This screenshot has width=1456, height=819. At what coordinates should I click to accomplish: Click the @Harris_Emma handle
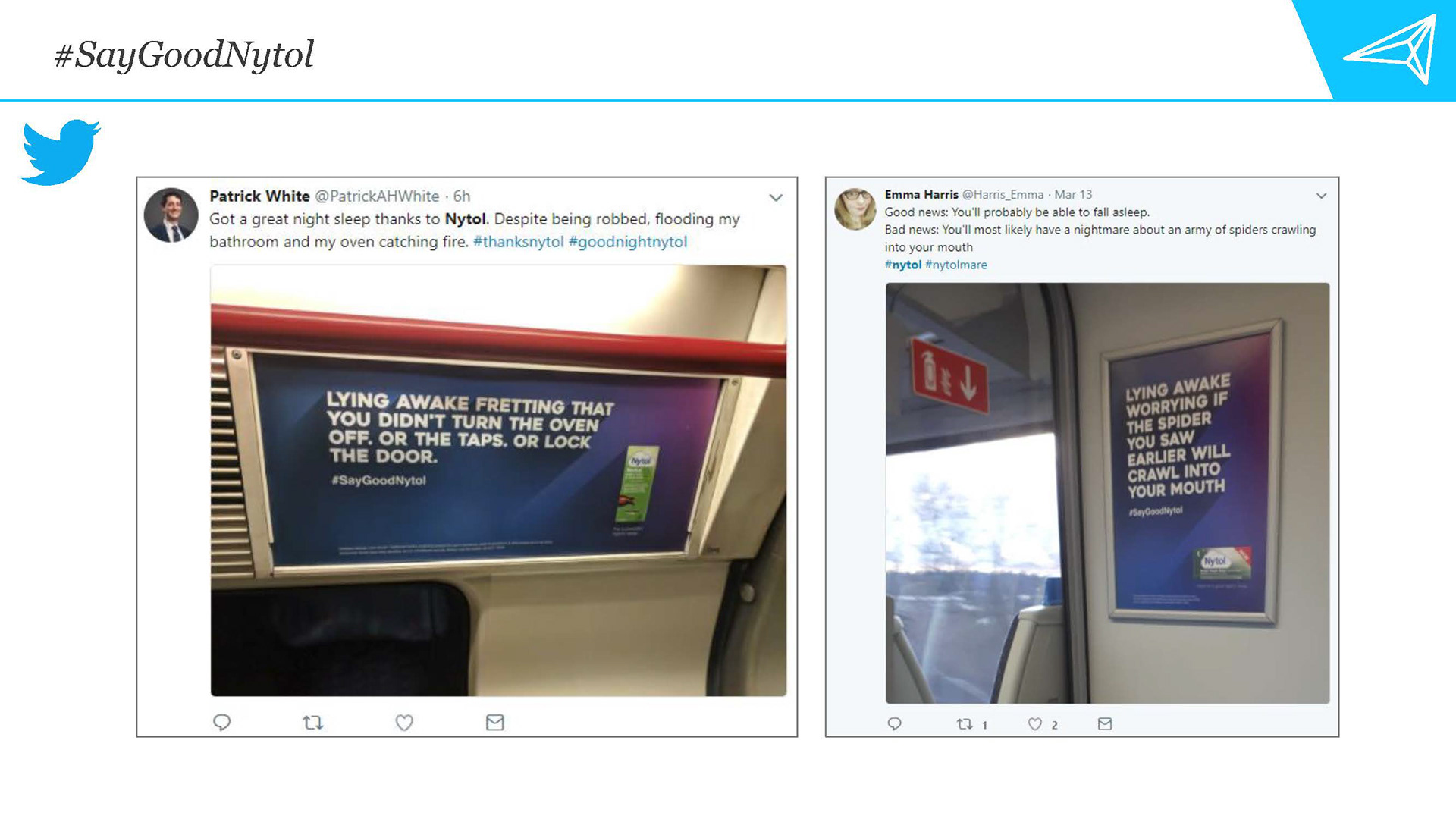[x=1003, y=195]
